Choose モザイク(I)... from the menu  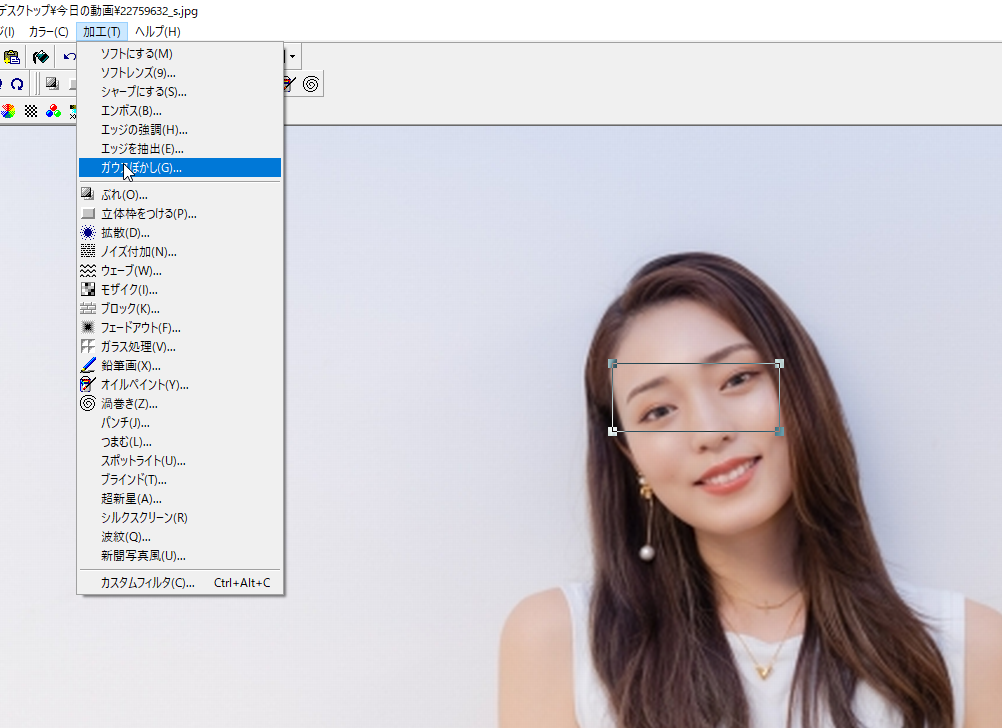point(180,290)
